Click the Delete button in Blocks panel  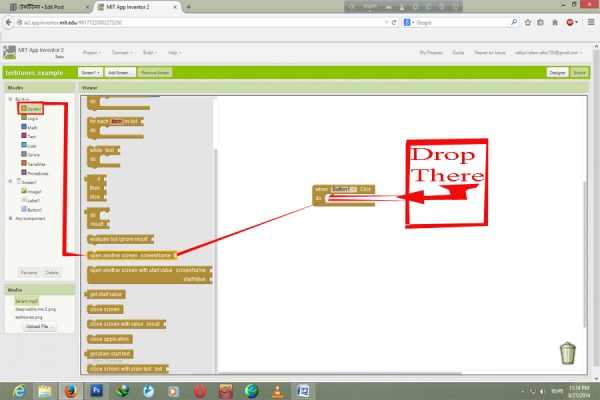(52, 273)
